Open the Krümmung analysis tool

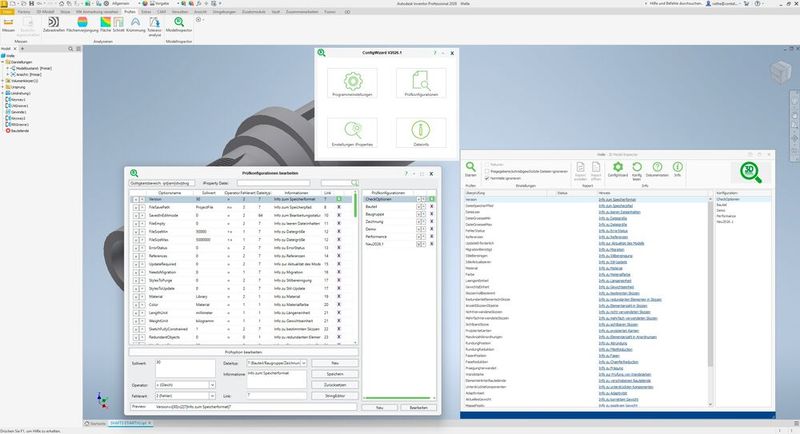point(135,25)
